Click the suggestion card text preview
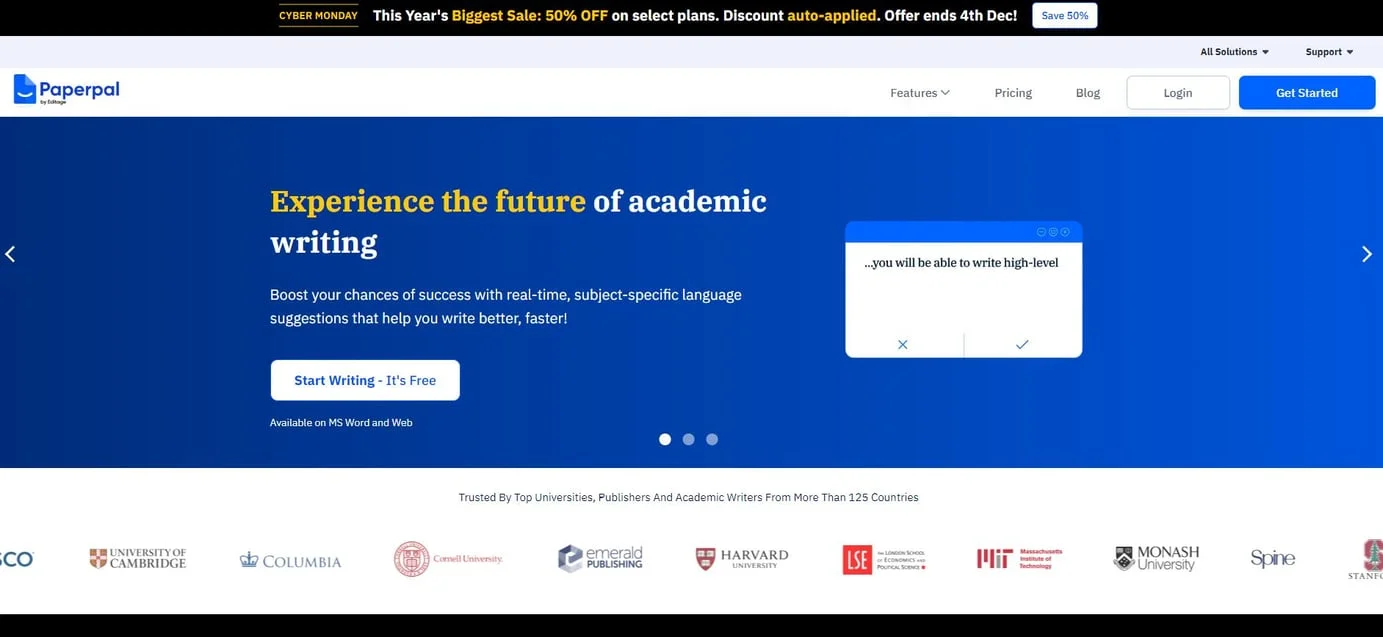The image size is (1383, 637). click(961, 263)
